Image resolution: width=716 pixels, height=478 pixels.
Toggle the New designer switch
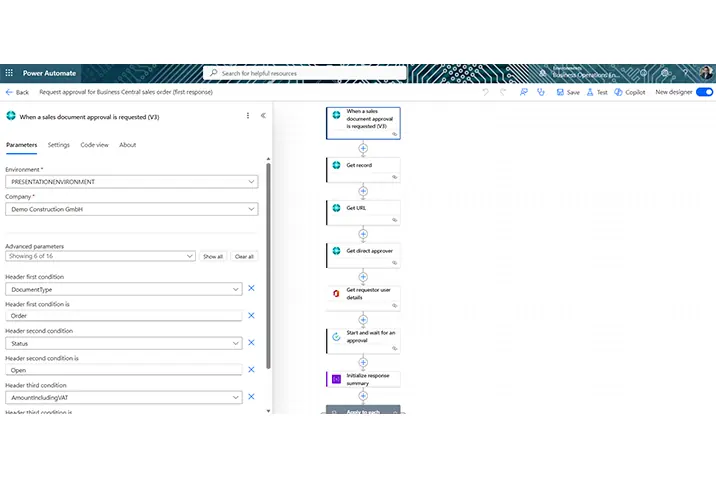coord(705,92)
